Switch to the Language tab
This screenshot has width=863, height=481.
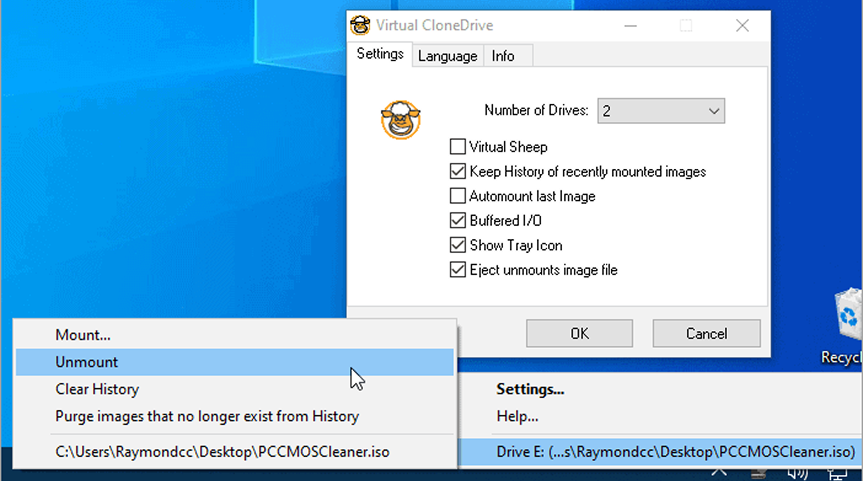(447, 56)
